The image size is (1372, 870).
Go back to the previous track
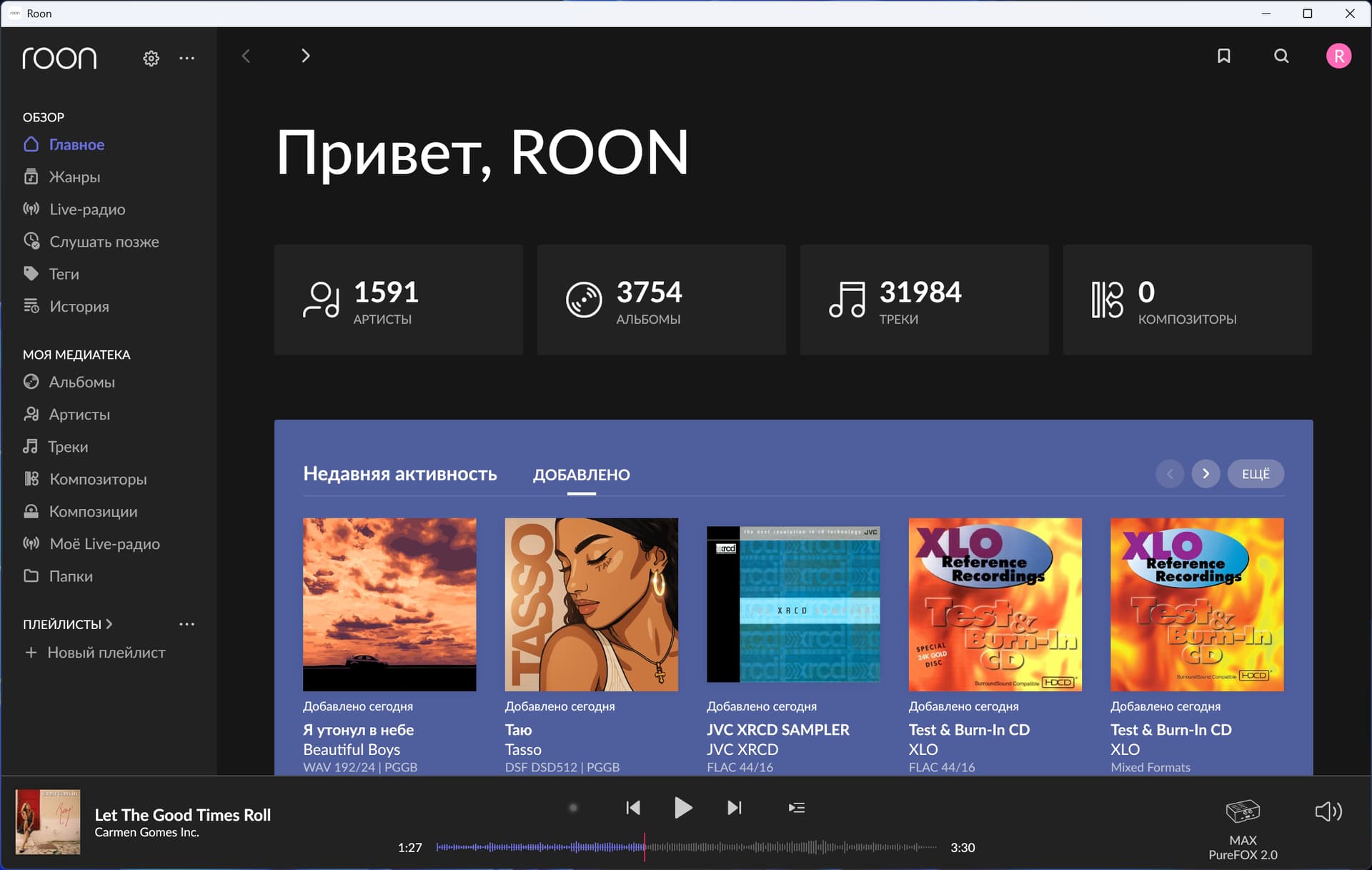[633, 808]
